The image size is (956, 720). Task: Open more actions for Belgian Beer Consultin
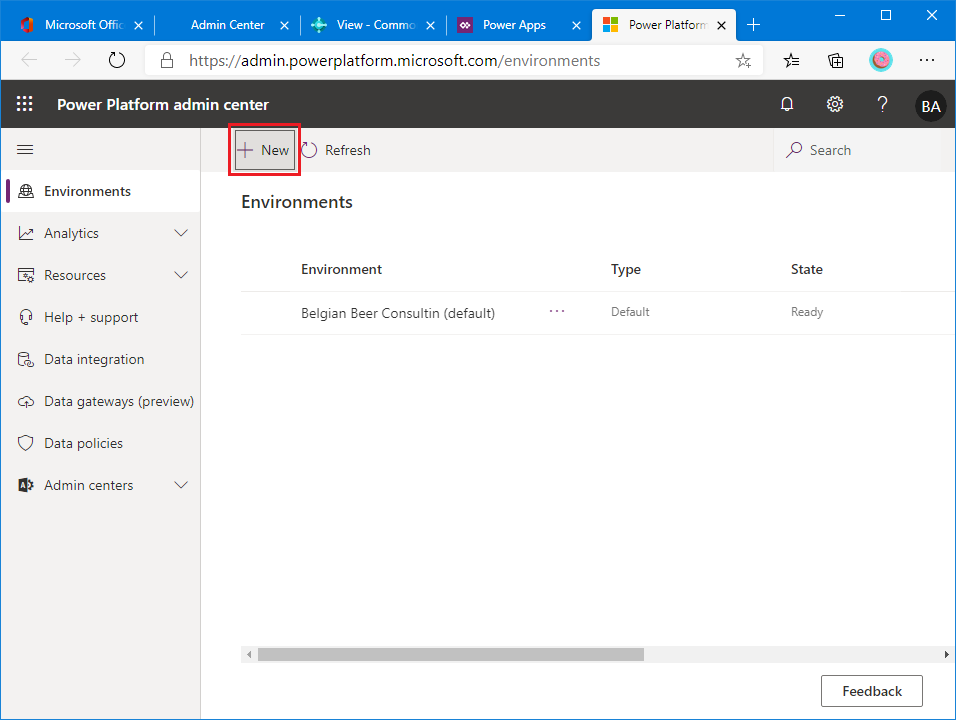click(557, 311)
